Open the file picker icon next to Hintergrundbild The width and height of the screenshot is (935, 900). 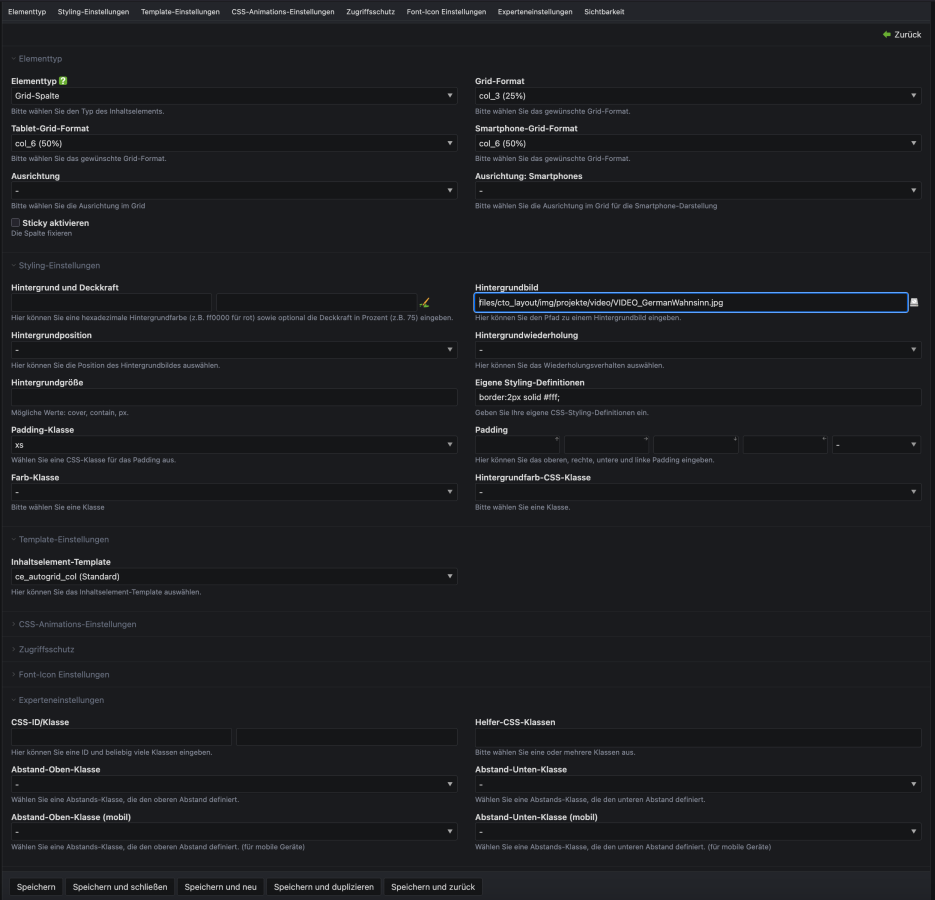coord(914,302)
